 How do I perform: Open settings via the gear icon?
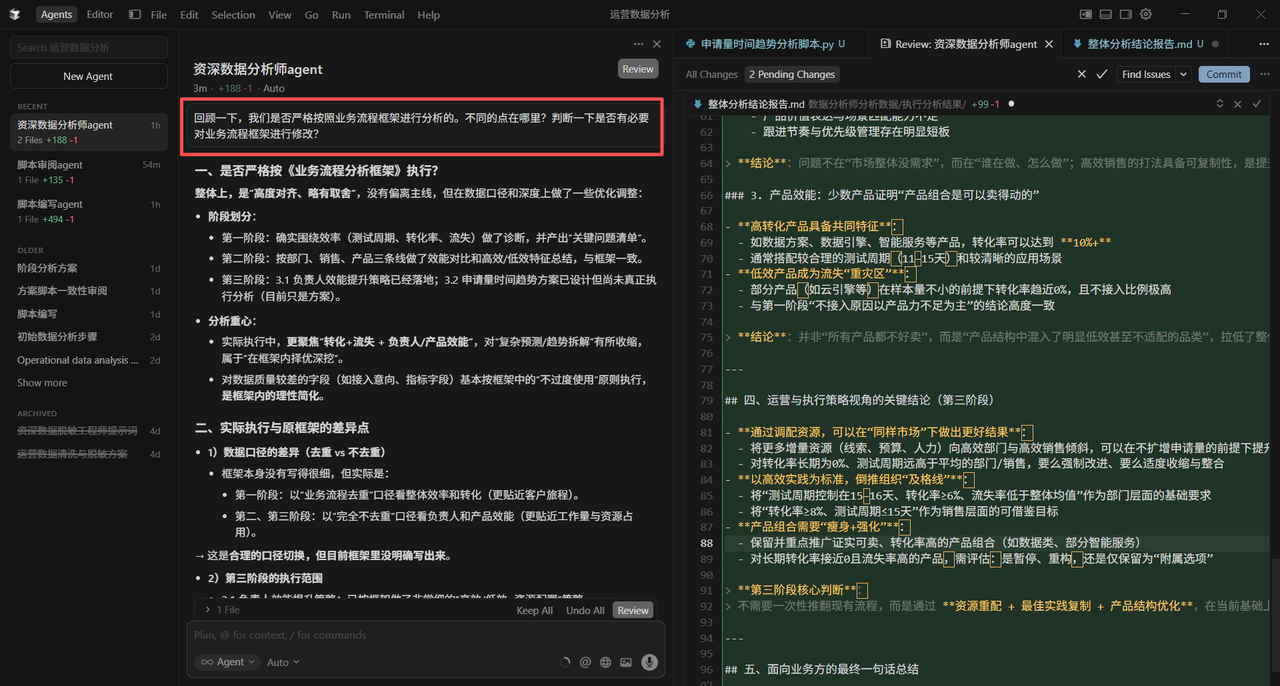click(x=1146, y=14)
